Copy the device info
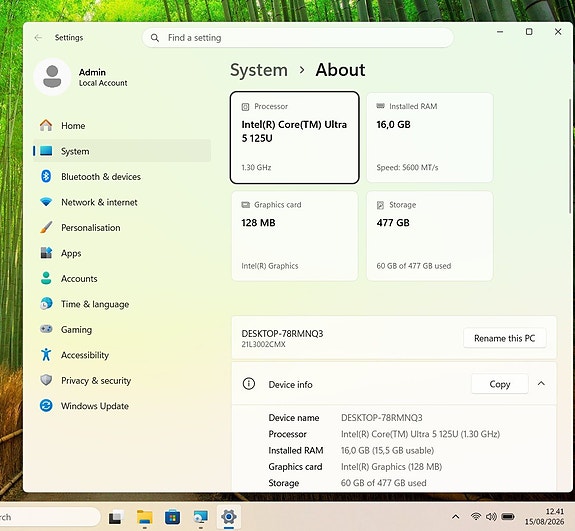Image resolution: width=575 pixels, height=531 pixels. point(499,384)
